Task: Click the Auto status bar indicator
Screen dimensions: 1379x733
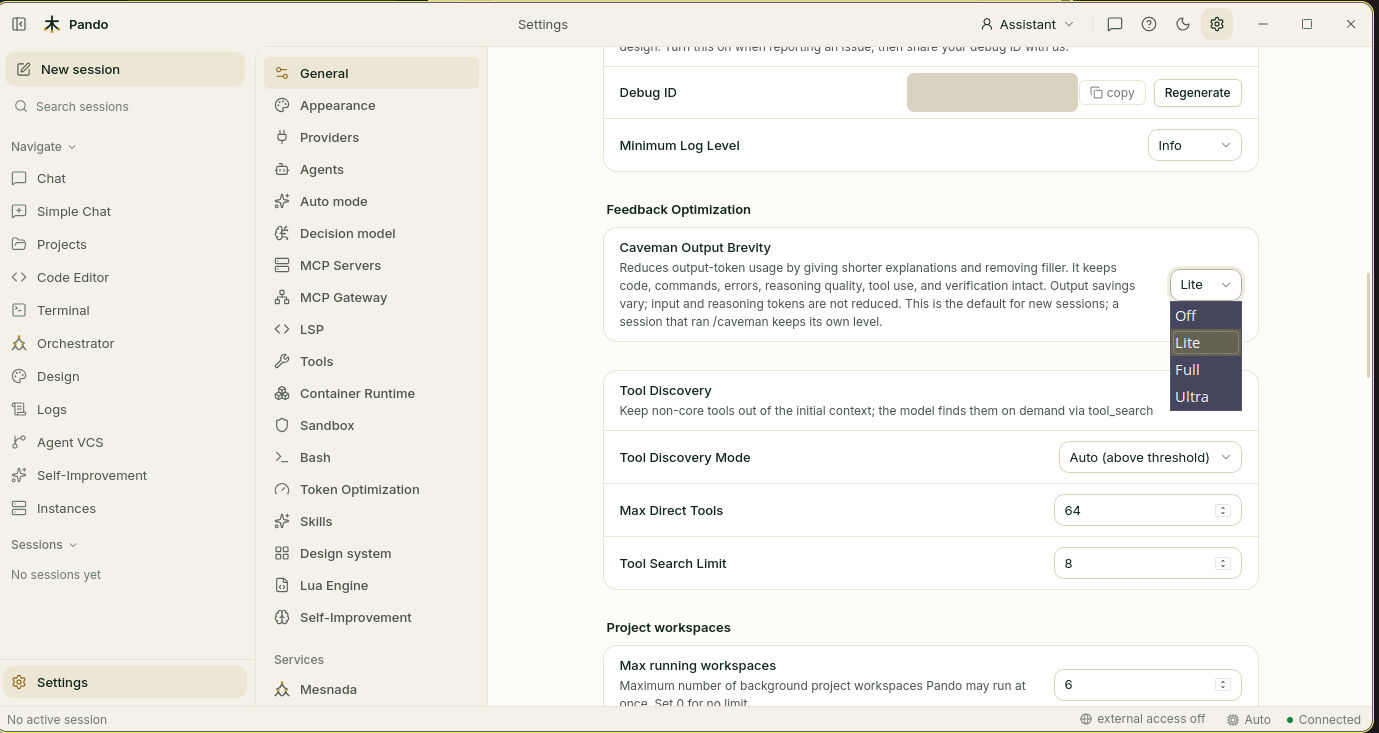Action: tap(1248, 719)
